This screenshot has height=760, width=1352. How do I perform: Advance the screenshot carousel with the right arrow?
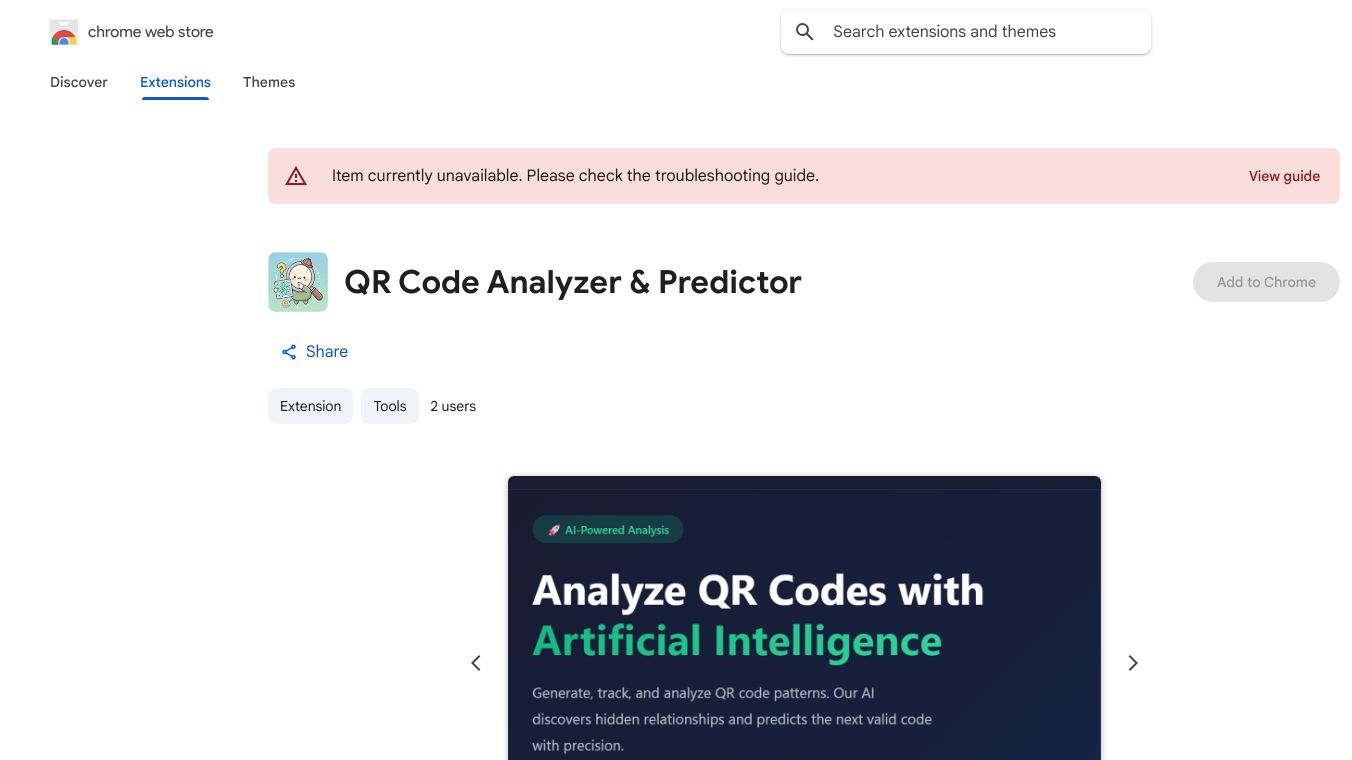(1132, 662)
